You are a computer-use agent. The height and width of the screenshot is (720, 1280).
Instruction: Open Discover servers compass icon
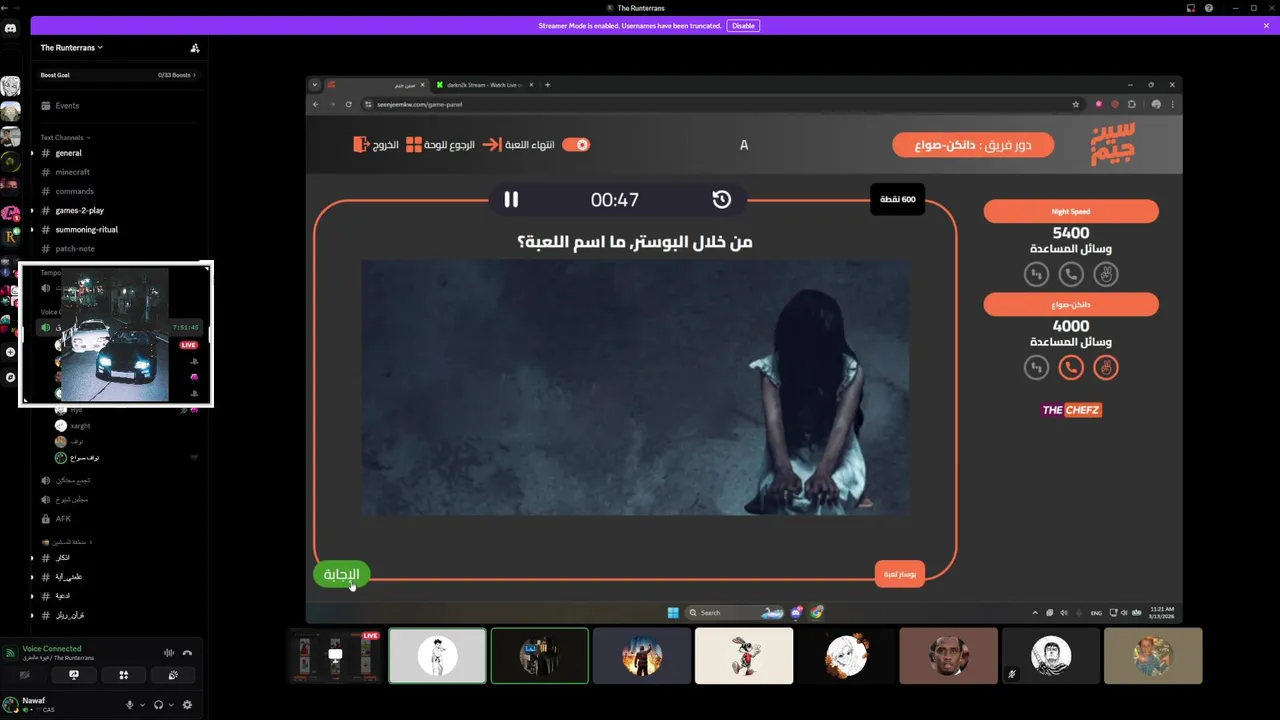pos(10,377)
